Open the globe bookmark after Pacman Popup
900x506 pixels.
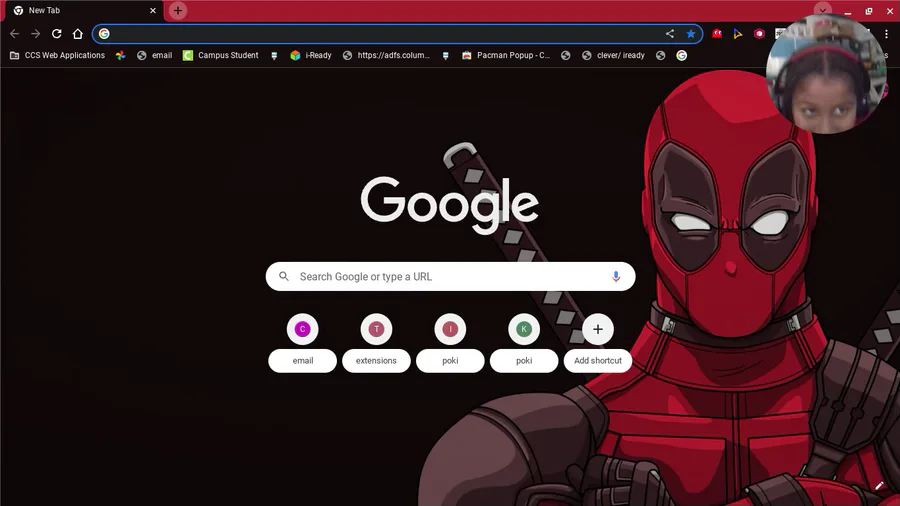click(565, 55)
